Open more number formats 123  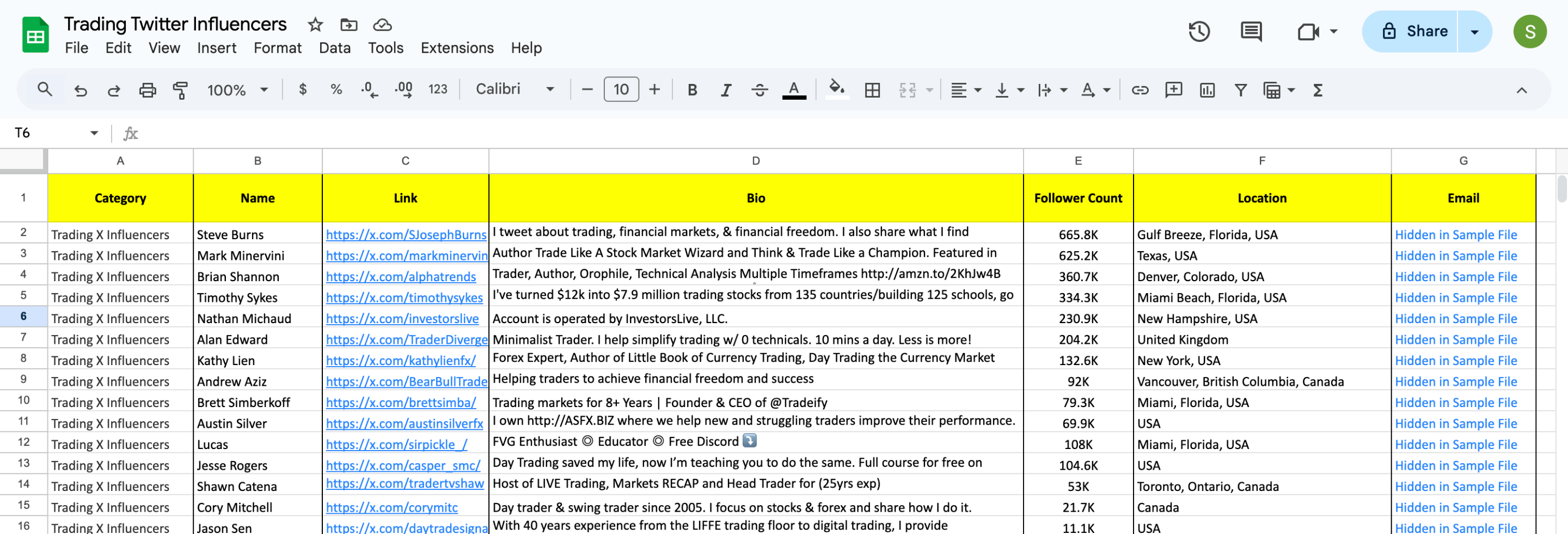coord(438,89)
